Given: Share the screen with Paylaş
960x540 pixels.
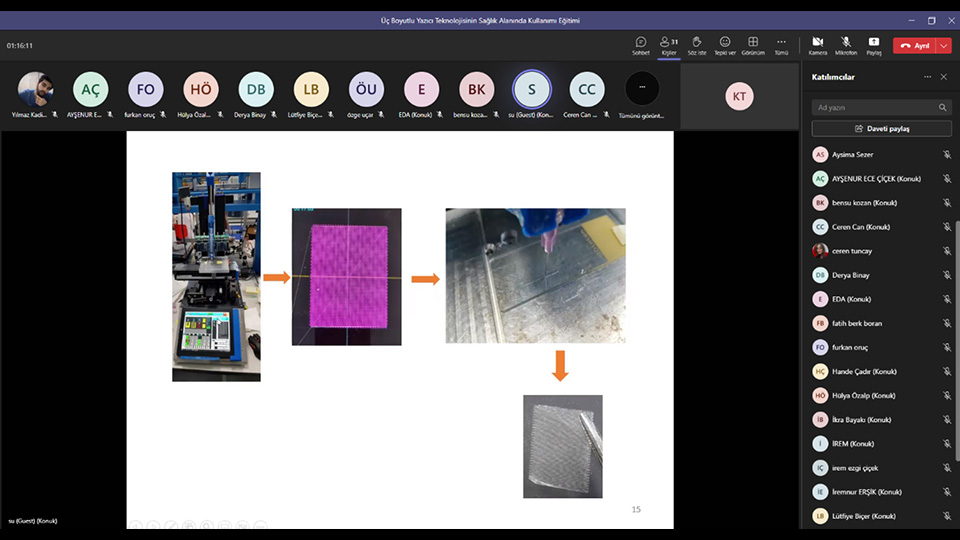Looking at the screenshot, I should click(x=874, y=45).
